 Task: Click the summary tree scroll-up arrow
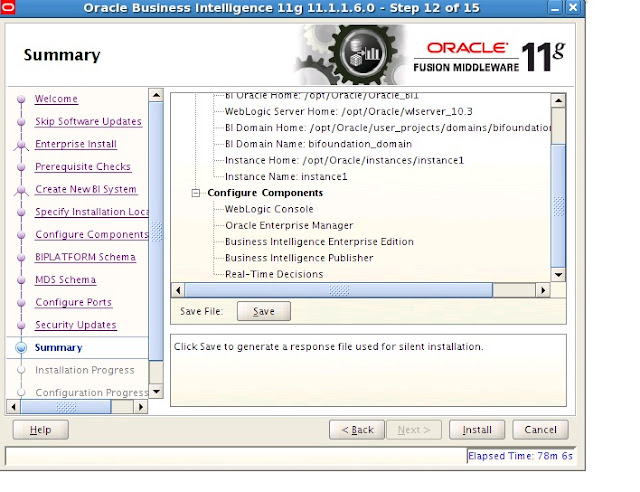558,100
